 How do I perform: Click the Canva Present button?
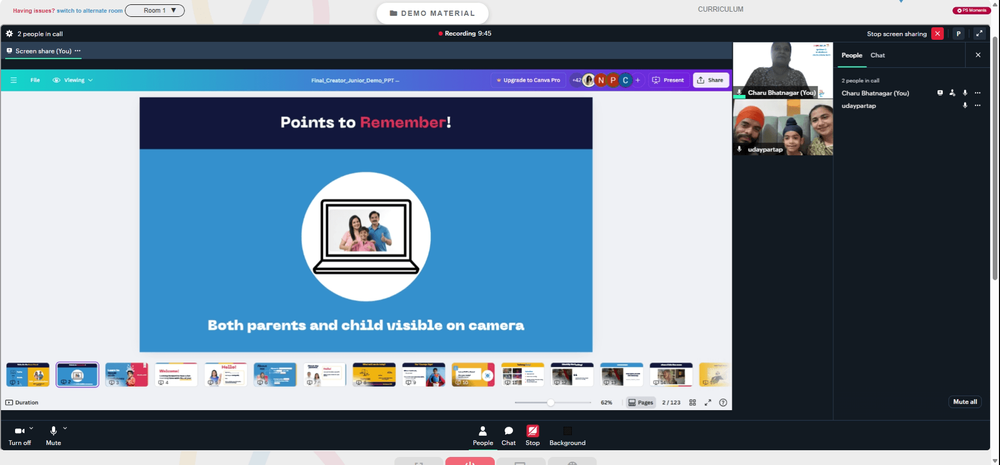tap(668, 80)
